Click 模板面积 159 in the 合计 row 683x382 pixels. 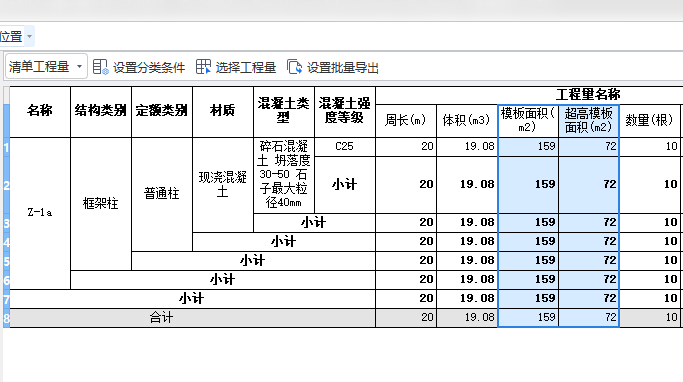click(528, 318)
